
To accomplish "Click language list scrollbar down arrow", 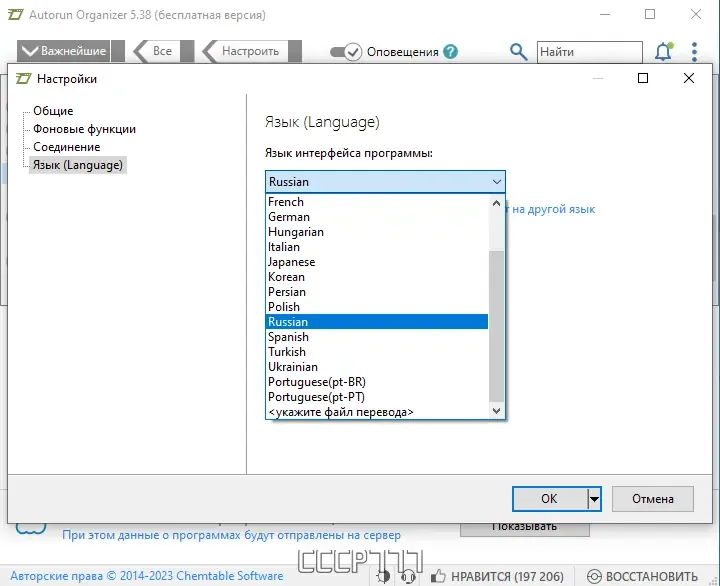I will pyautogui.click(x=496, y=411).
